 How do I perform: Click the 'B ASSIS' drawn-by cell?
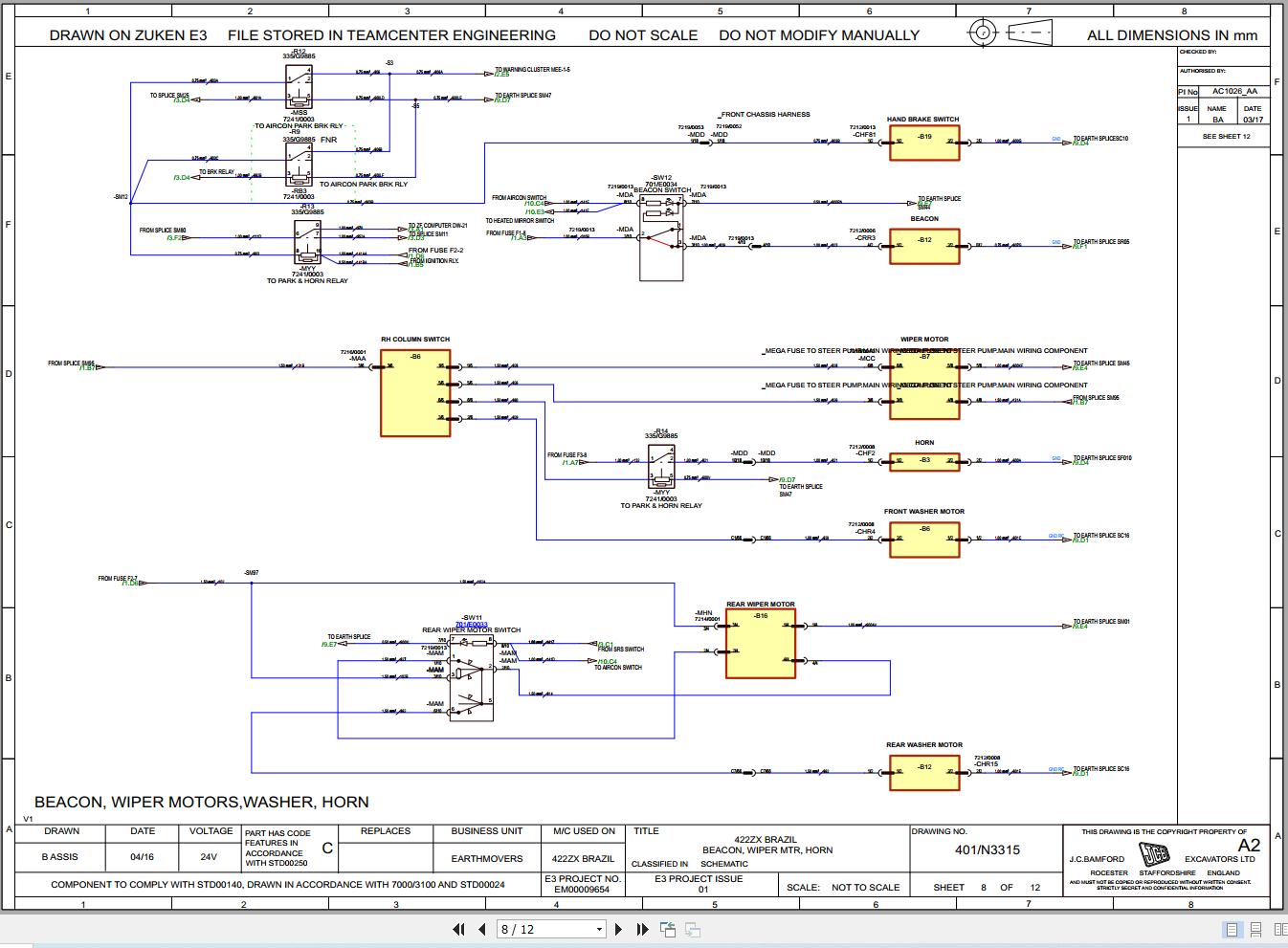click(59, 857)
